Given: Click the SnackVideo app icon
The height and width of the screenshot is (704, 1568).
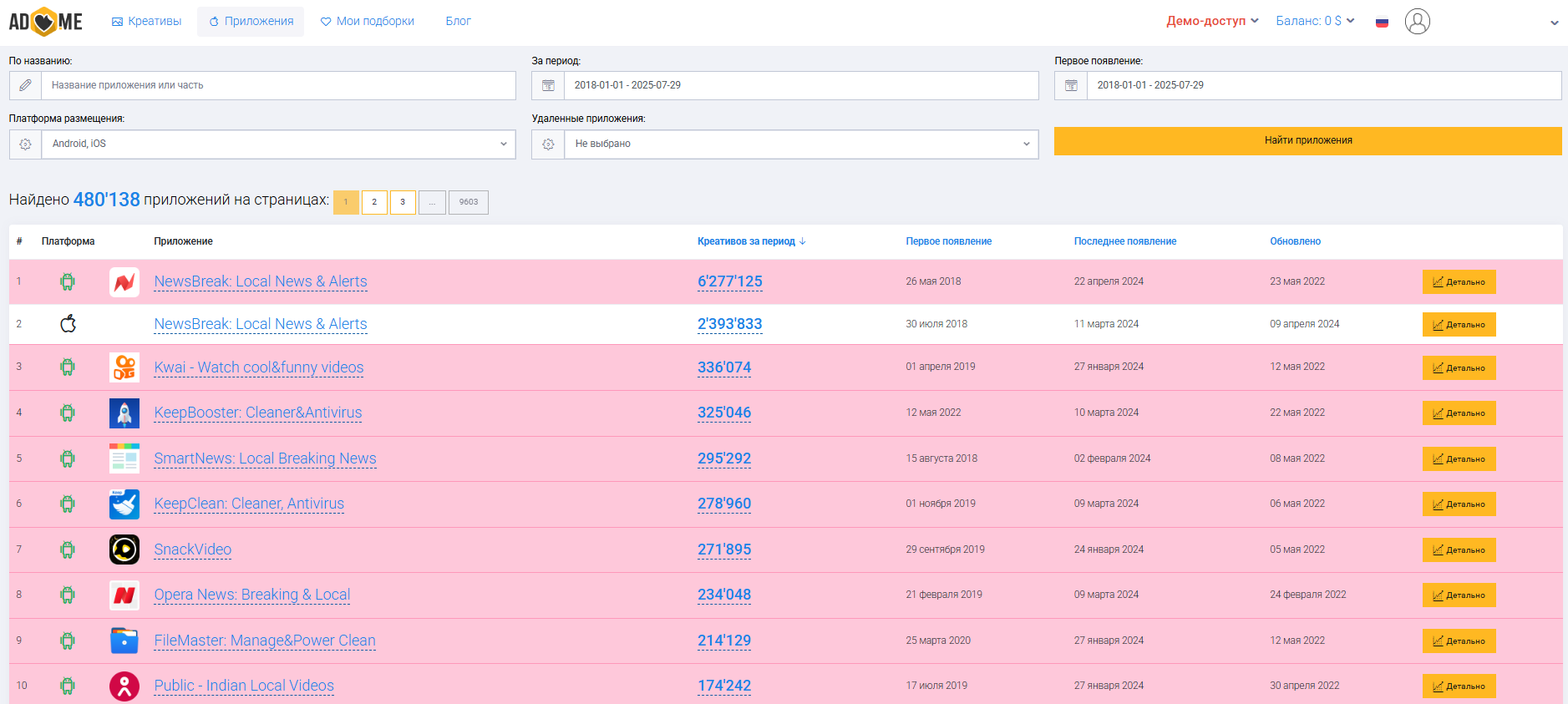Looking at the screenshot, I should pyautogui.click(x=124, y=550).
